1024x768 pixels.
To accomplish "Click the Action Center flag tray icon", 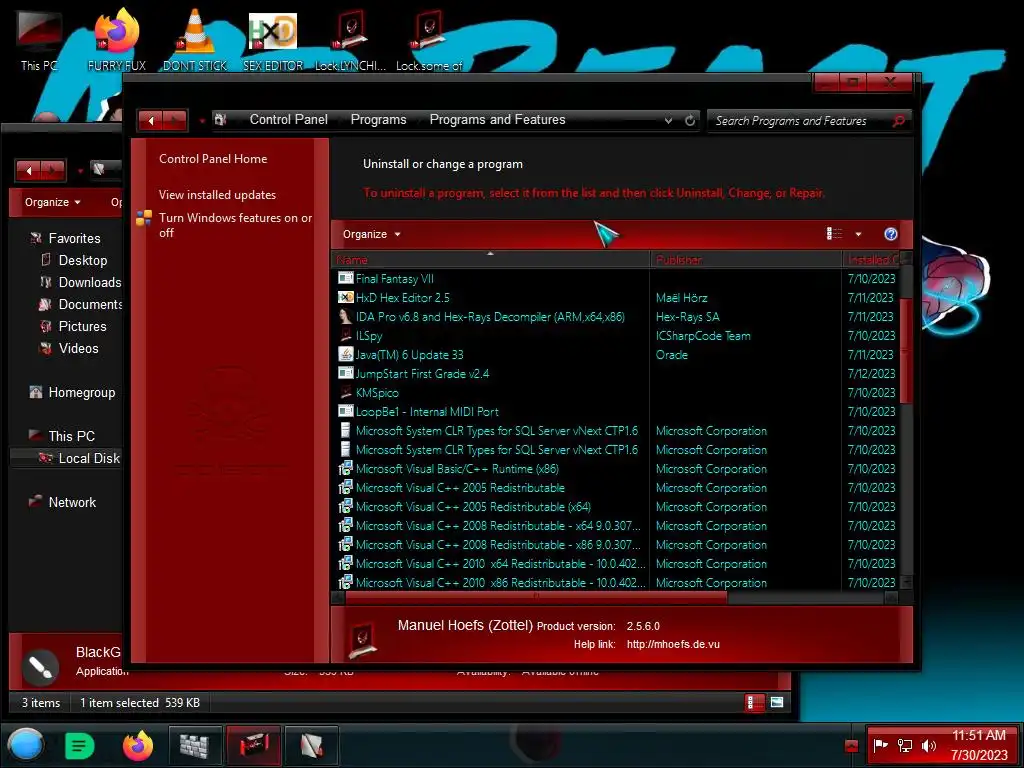I will click(x=881, y=745).
